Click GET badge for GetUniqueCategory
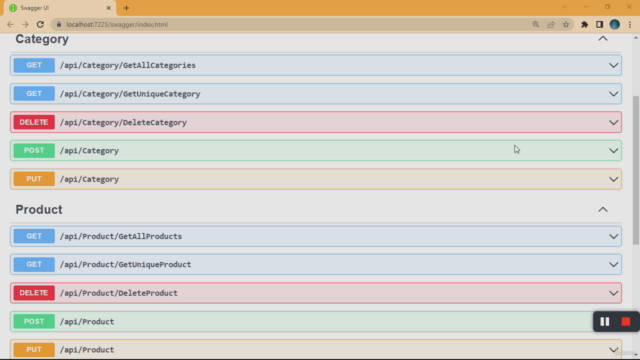Screen dimensions: 640x360 coord(34,94)
